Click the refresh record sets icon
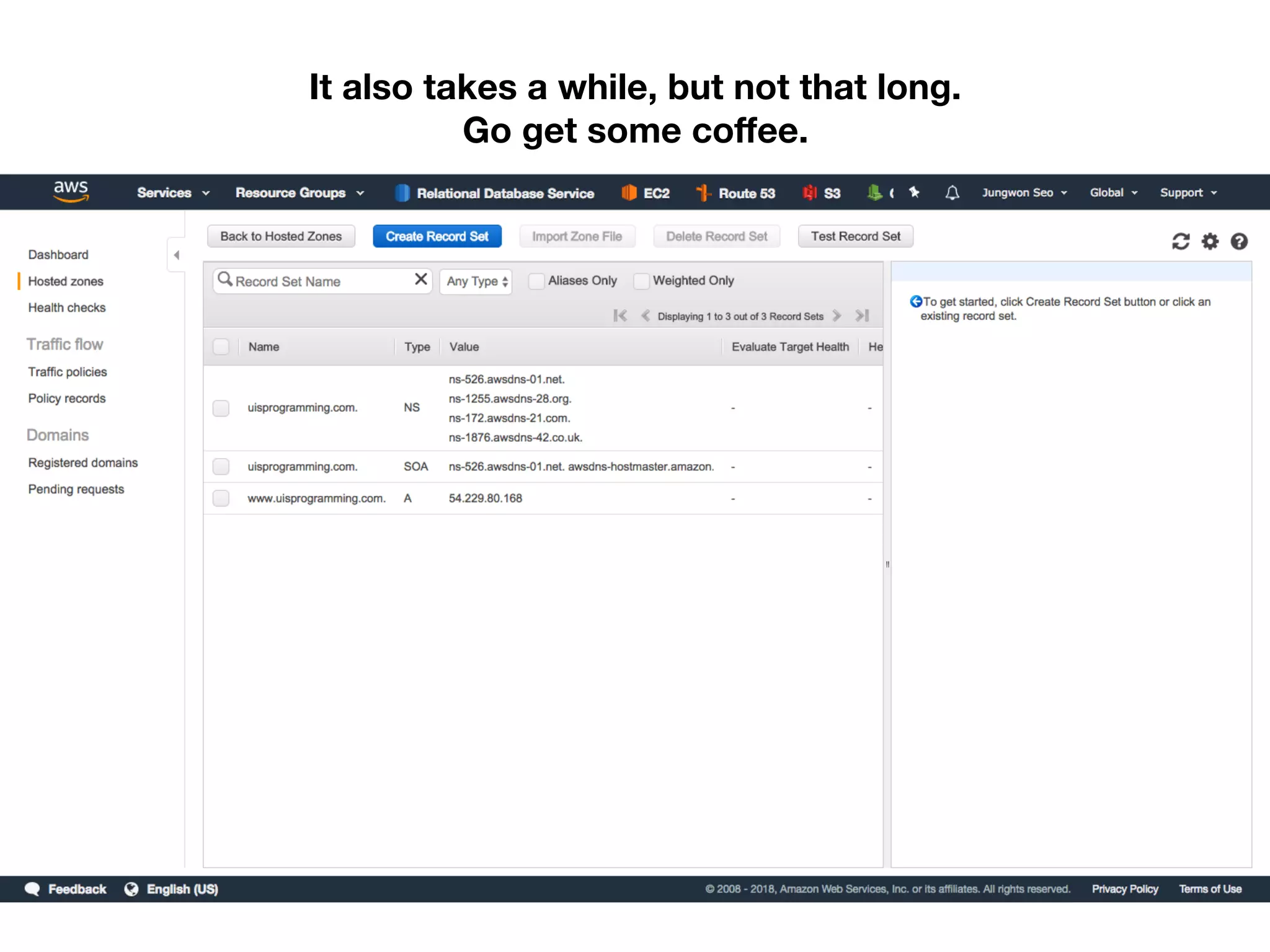Viewport: 1270px width, 952px height. pos(1180,241)
